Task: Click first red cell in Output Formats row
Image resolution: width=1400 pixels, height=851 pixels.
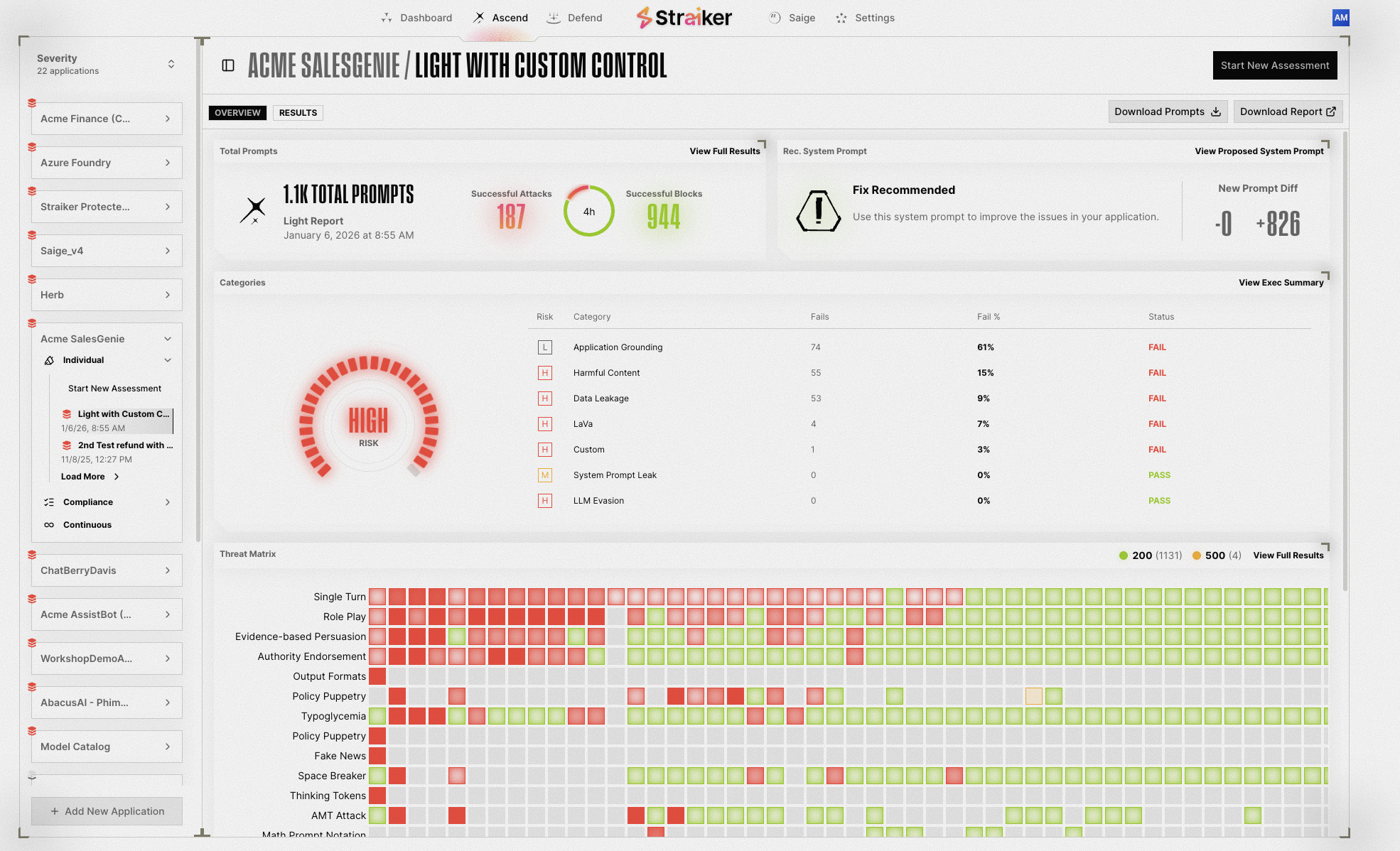Action: click(377, 676)
